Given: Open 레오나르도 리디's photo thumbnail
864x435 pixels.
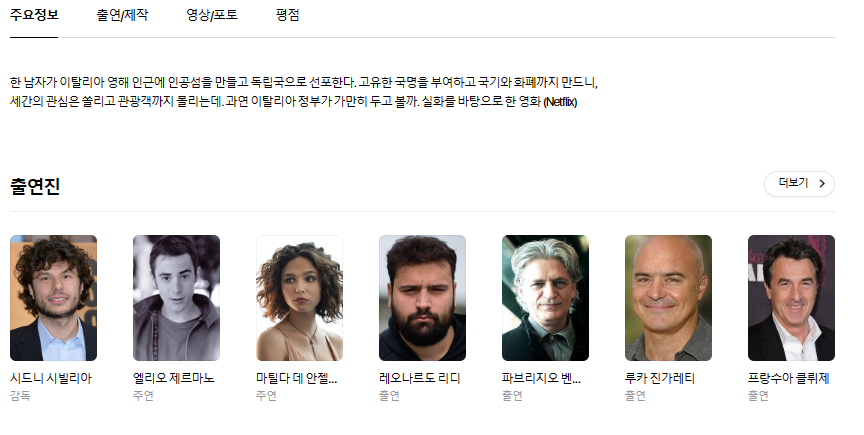Looking at the screenshot, I should 422,298.
